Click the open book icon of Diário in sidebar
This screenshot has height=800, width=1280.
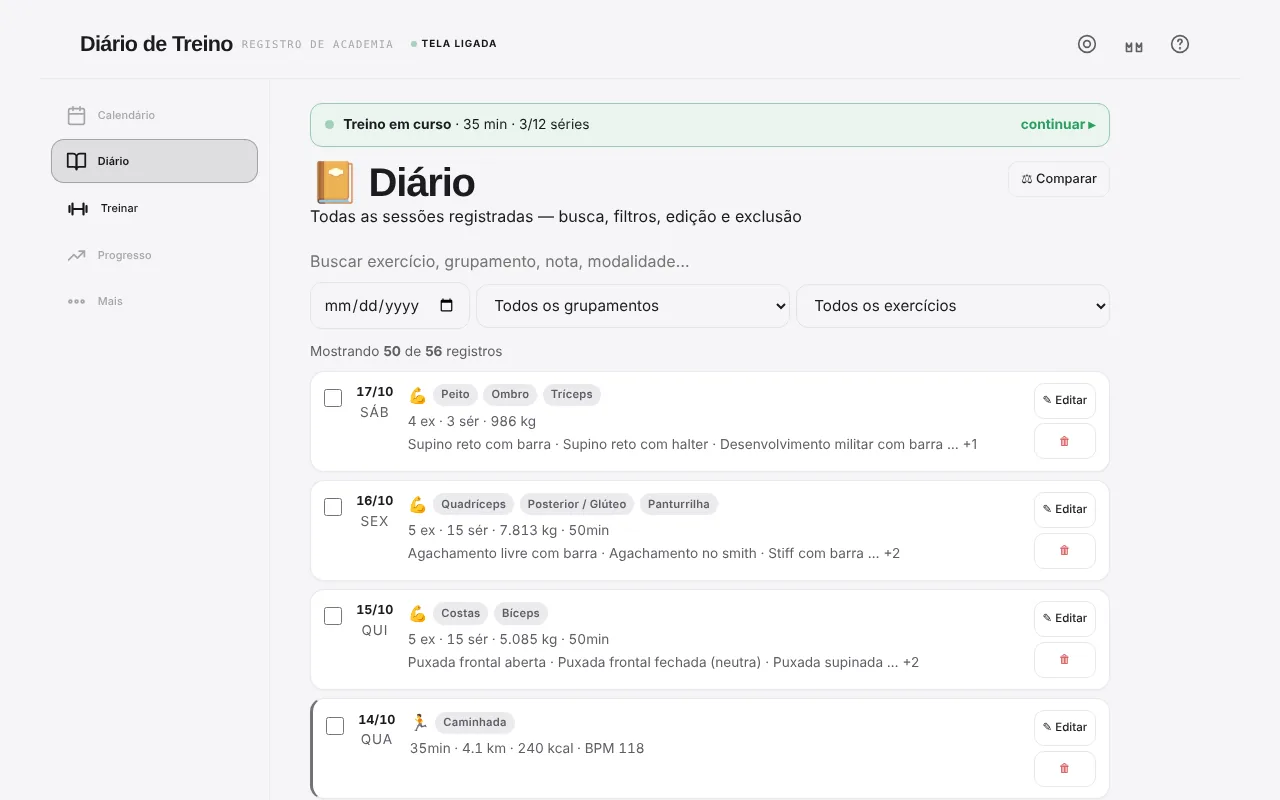point(77,161)
